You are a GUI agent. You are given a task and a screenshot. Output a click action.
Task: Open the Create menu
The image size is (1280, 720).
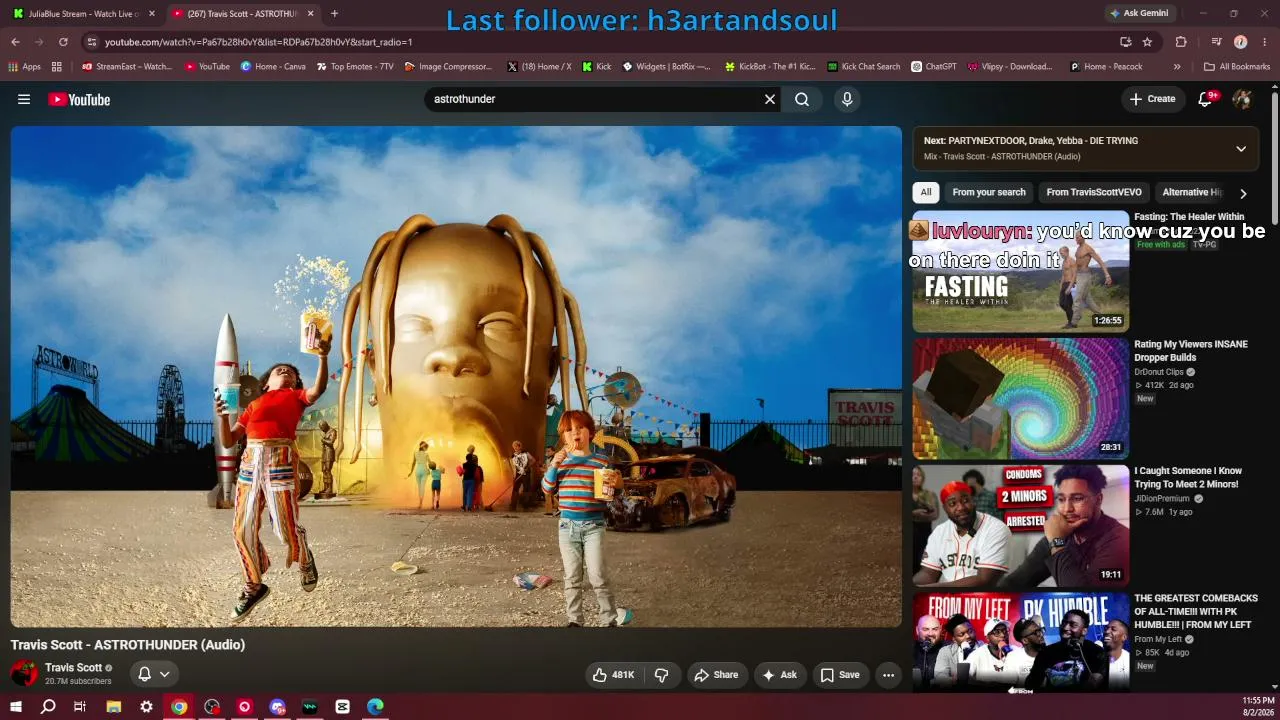pos(1152,99)
